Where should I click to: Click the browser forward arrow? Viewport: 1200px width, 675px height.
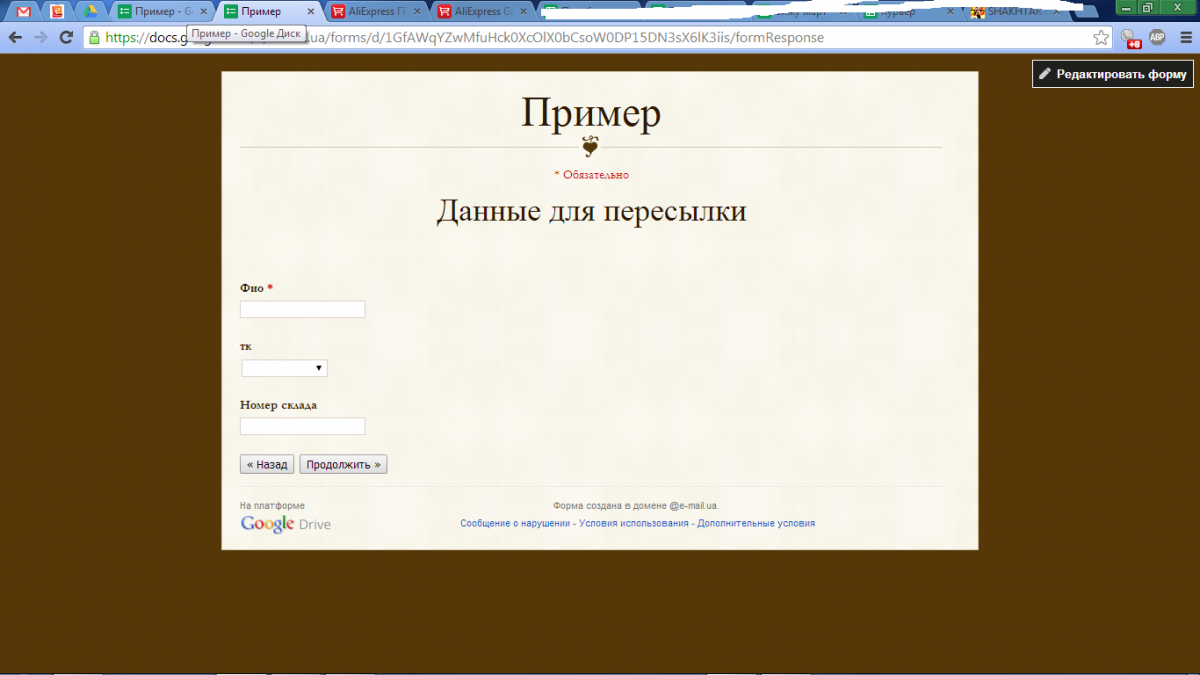40,38
